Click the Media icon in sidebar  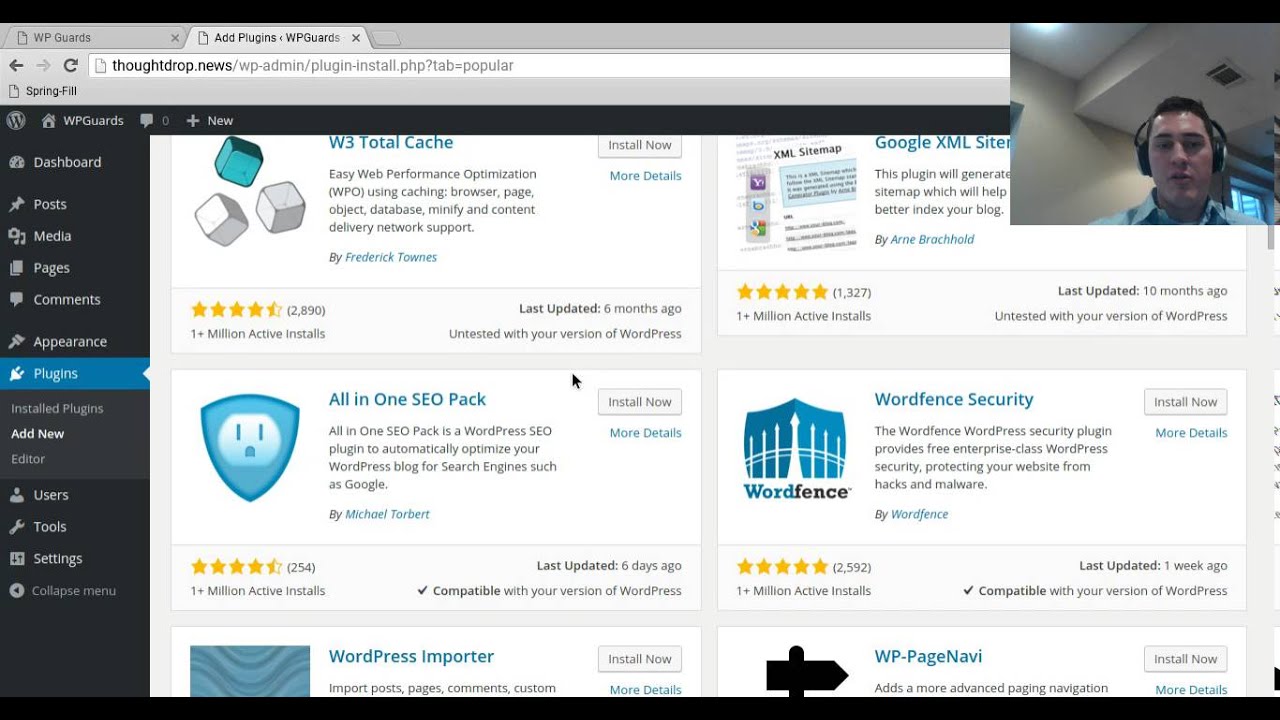click(16, 236)
